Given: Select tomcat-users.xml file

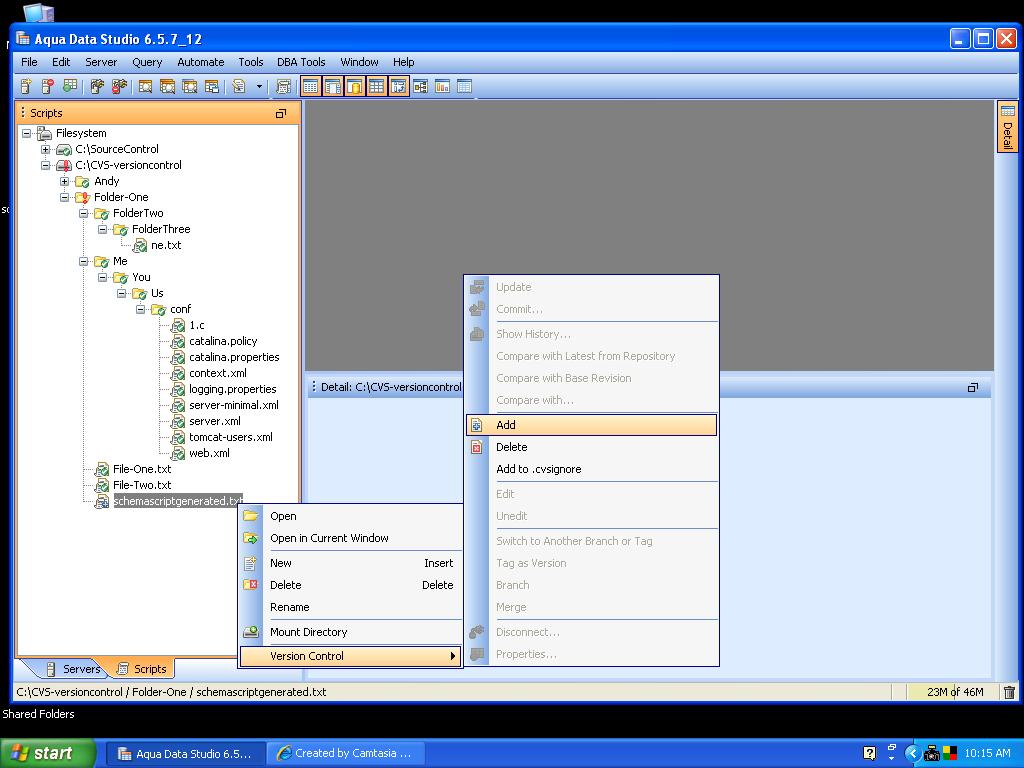Looking at the screenshot, I should tap(231, 438).
